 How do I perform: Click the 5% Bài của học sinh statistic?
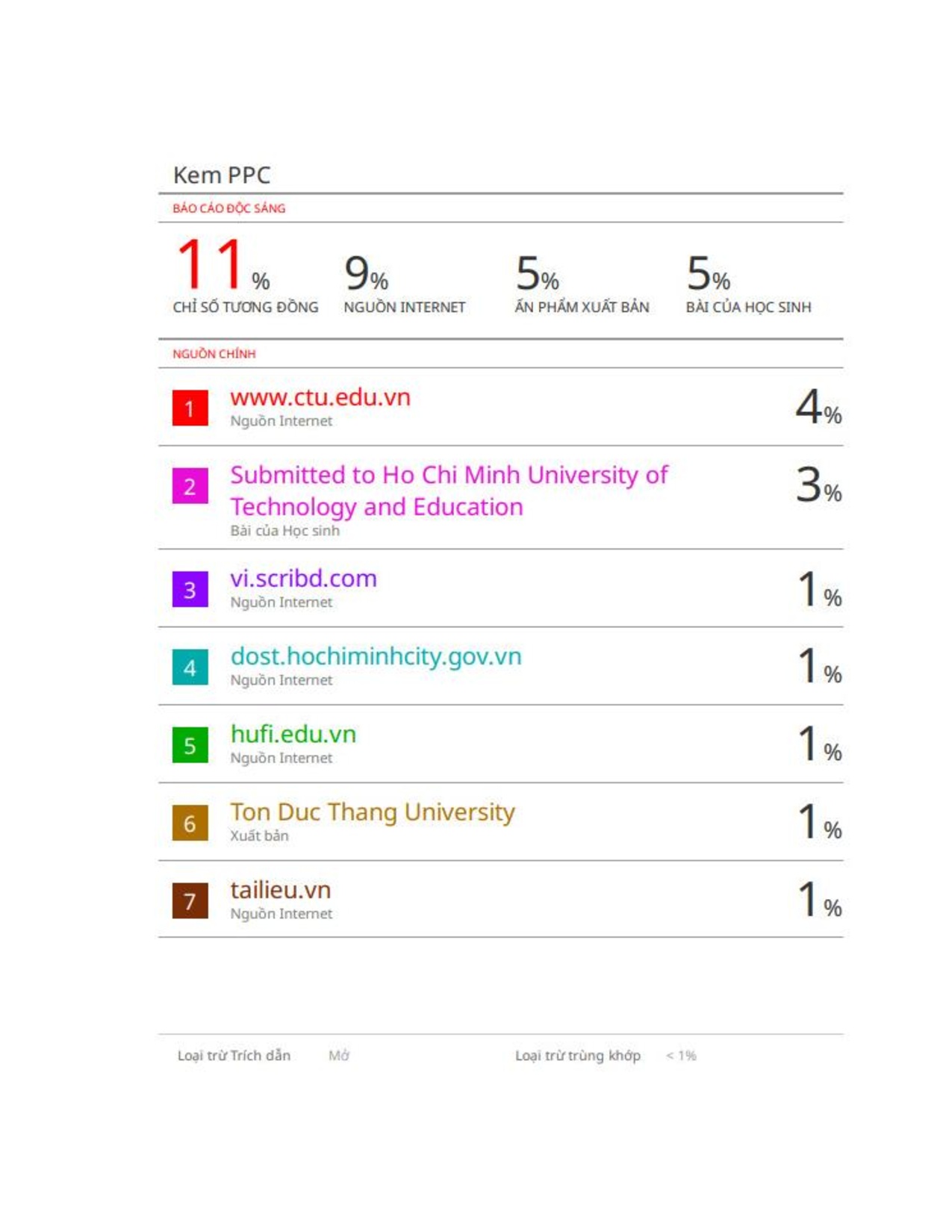708,274
